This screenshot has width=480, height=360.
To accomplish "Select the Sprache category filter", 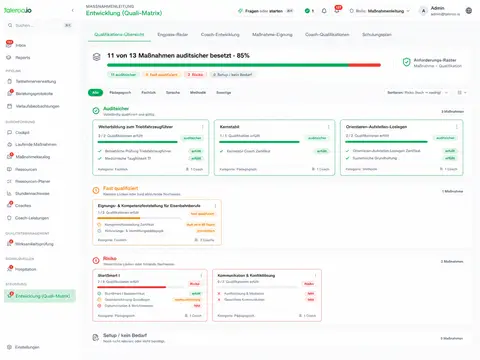I will (173, 92).
